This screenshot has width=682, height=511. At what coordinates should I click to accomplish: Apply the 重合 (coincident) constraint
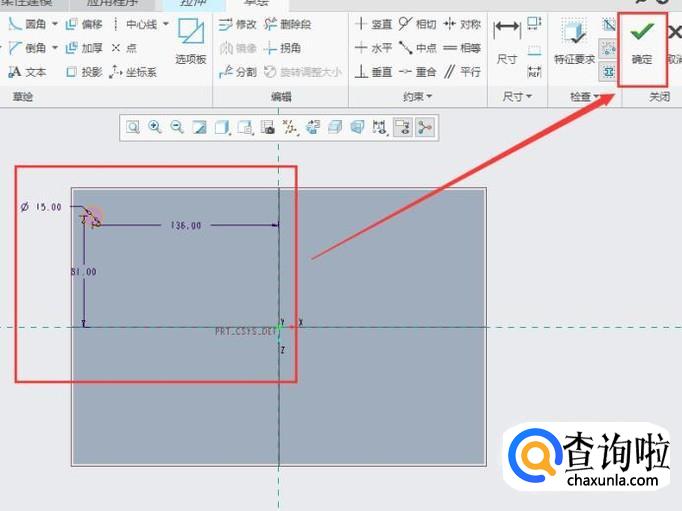pyautogui.click(x=418, y=72)
